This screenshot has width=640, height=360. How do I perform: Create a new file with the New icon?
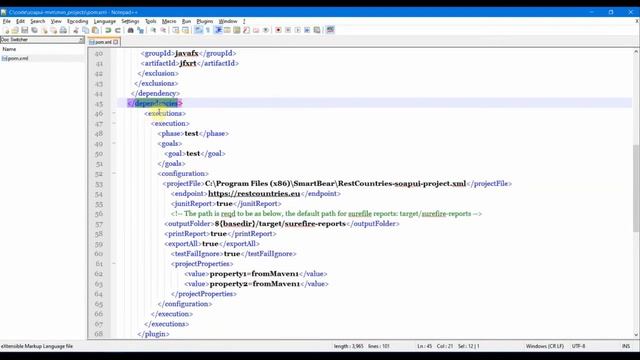pos(6,30)
